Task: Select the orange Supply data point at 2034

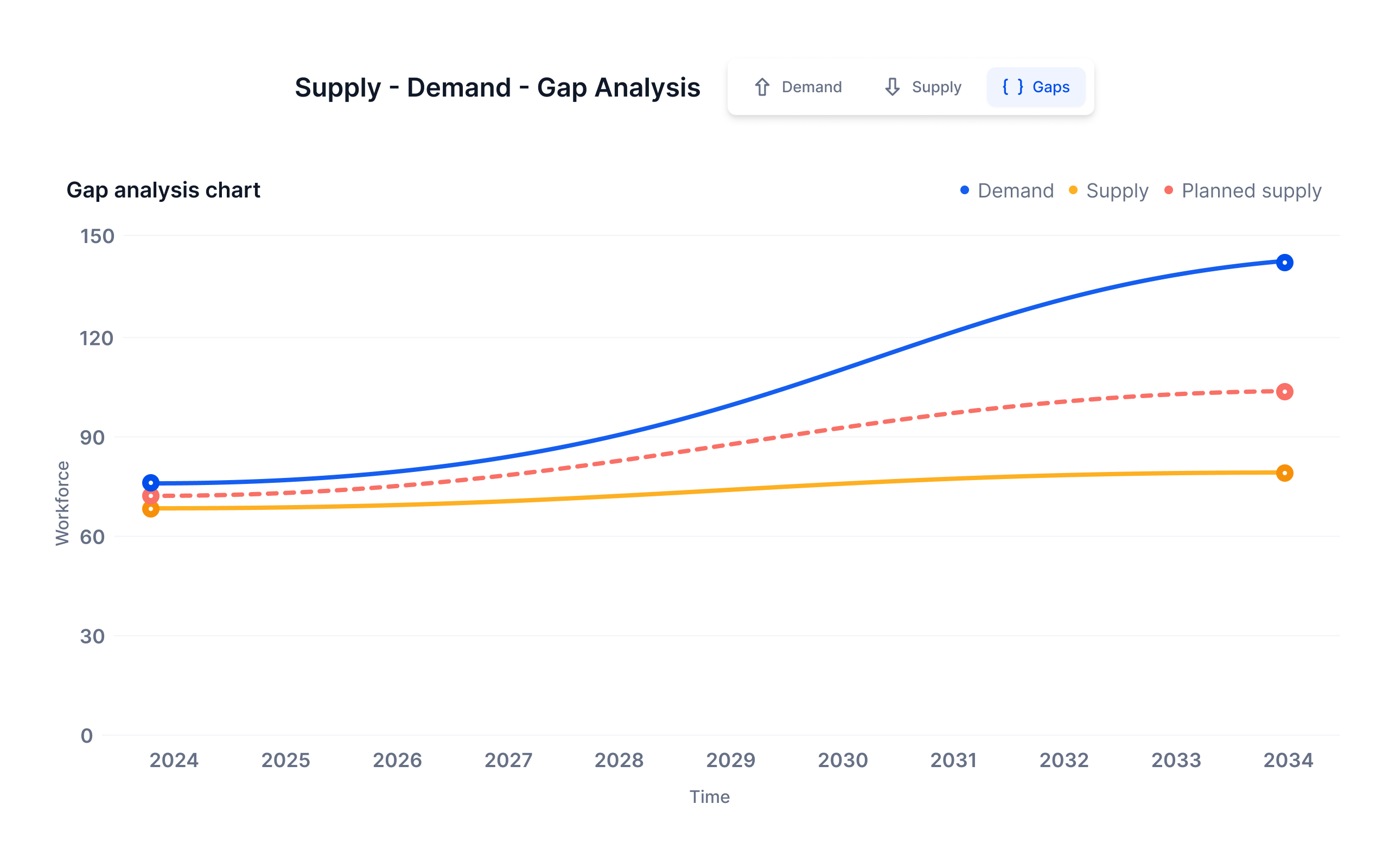Action: [x=1284, y=473]
